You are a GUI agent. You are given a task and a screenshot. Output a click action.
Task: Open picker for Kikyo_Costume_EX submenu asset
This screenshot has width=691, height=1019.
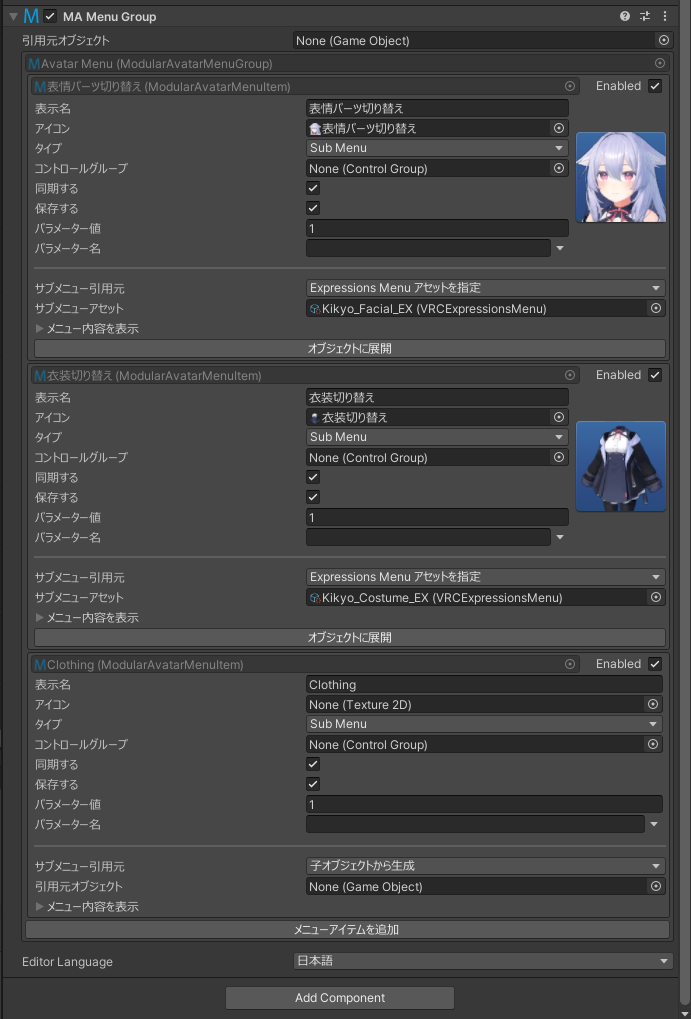pyautogui.click(x=656, y=597)
